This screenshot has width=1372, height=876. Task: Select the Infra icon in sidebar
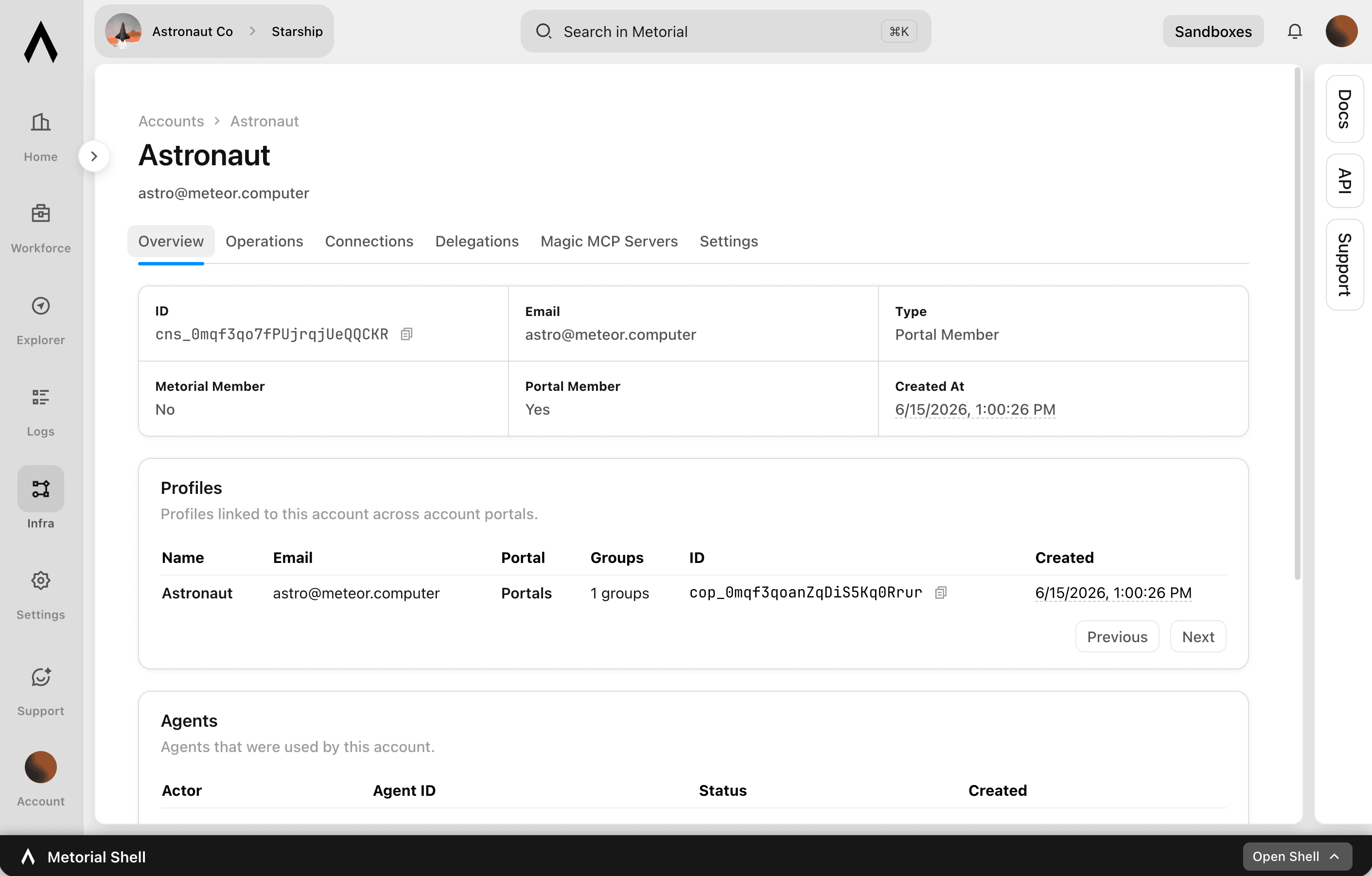[x=40, y=489]
